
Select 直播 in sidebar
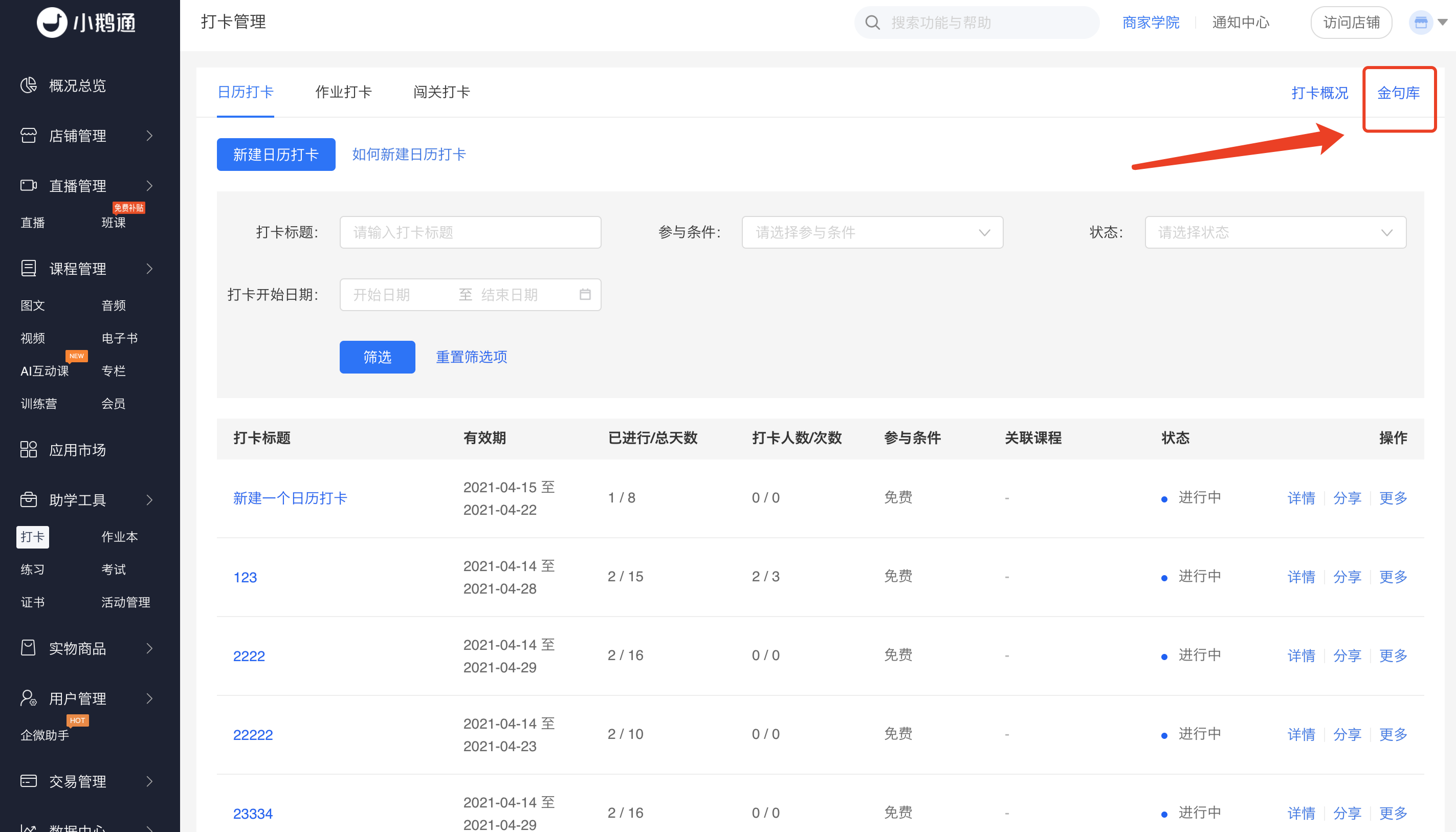[x=33, y=222]
